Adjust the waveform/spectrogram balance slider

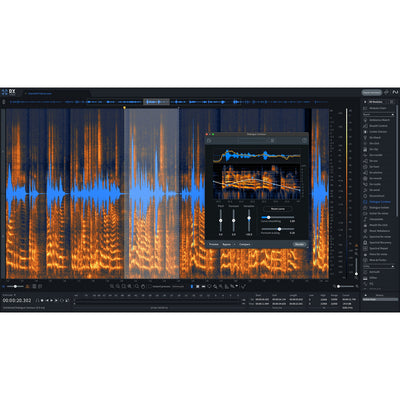(15, 286)
